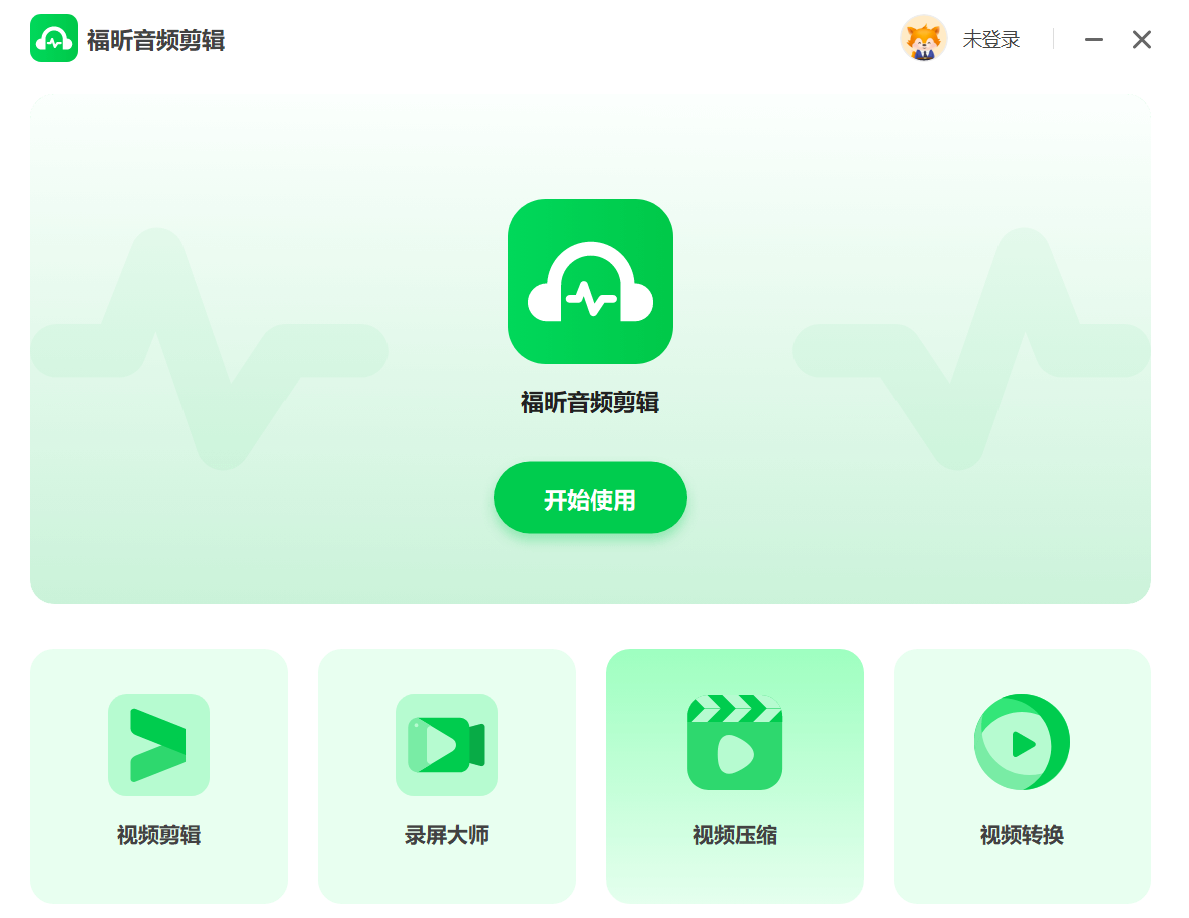Image resolution: width=1189 pixels, height=918 pixels.
Task: Click the 录屏大师 screen recorder camera icon
Action: (x=446, y=745)
